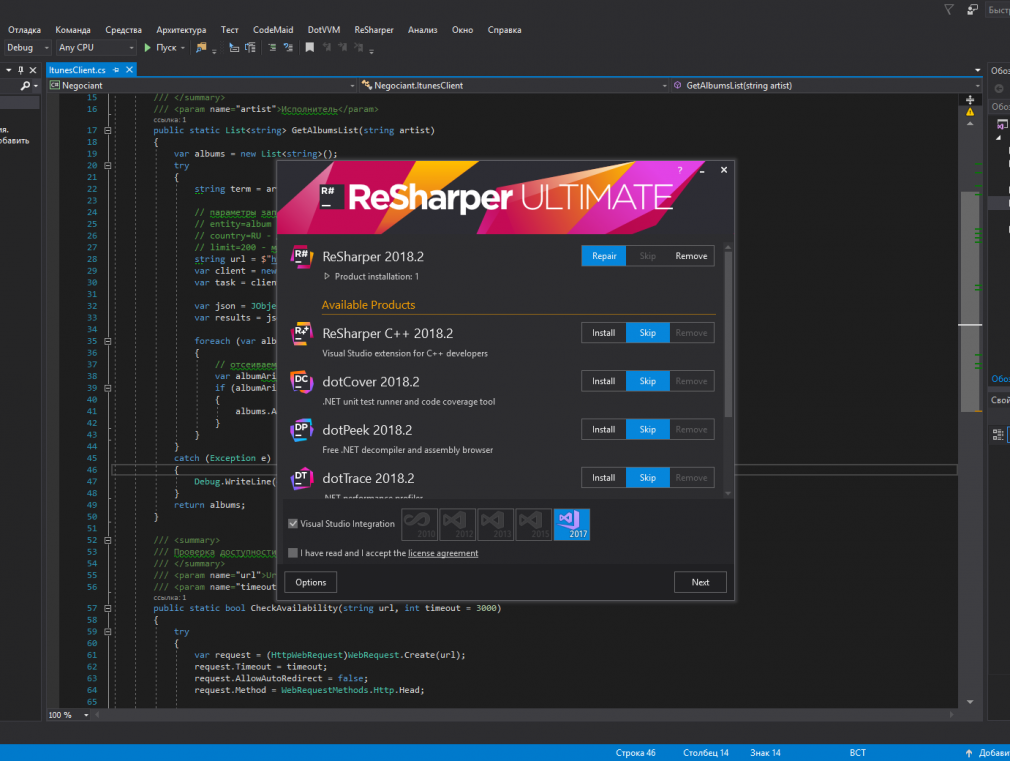This screenshot has height=761, width=1010.
Task: Toggle Visual Studio 2015 integration
Action: click(533, 524)
